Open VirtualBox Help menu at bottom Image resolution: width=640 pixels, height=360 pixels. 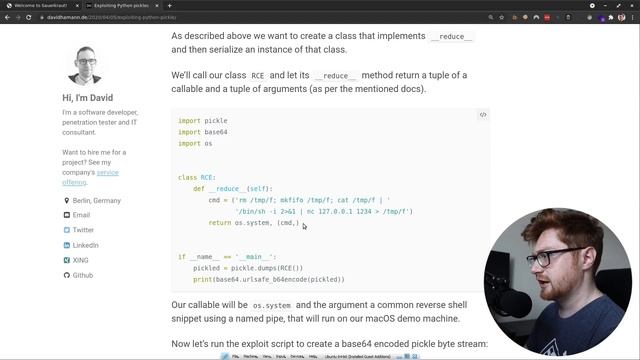(313, 357)
